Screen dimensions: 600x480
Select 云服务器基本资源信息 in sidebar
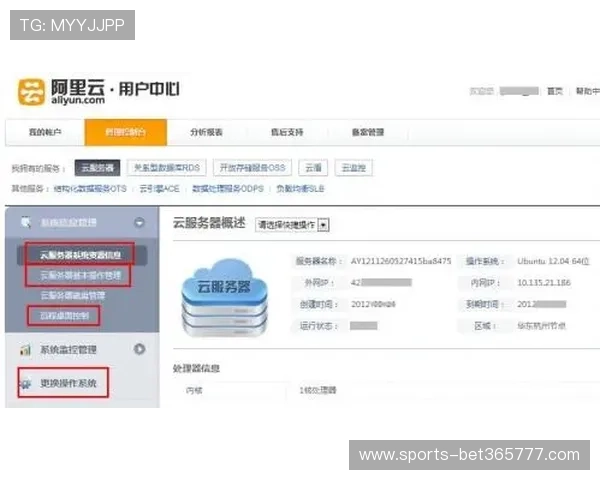[x=80, y=255]
